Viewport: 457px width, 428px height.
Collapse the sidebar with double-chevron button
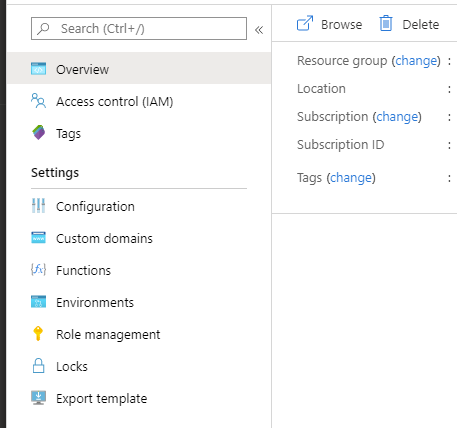(259, 30)
